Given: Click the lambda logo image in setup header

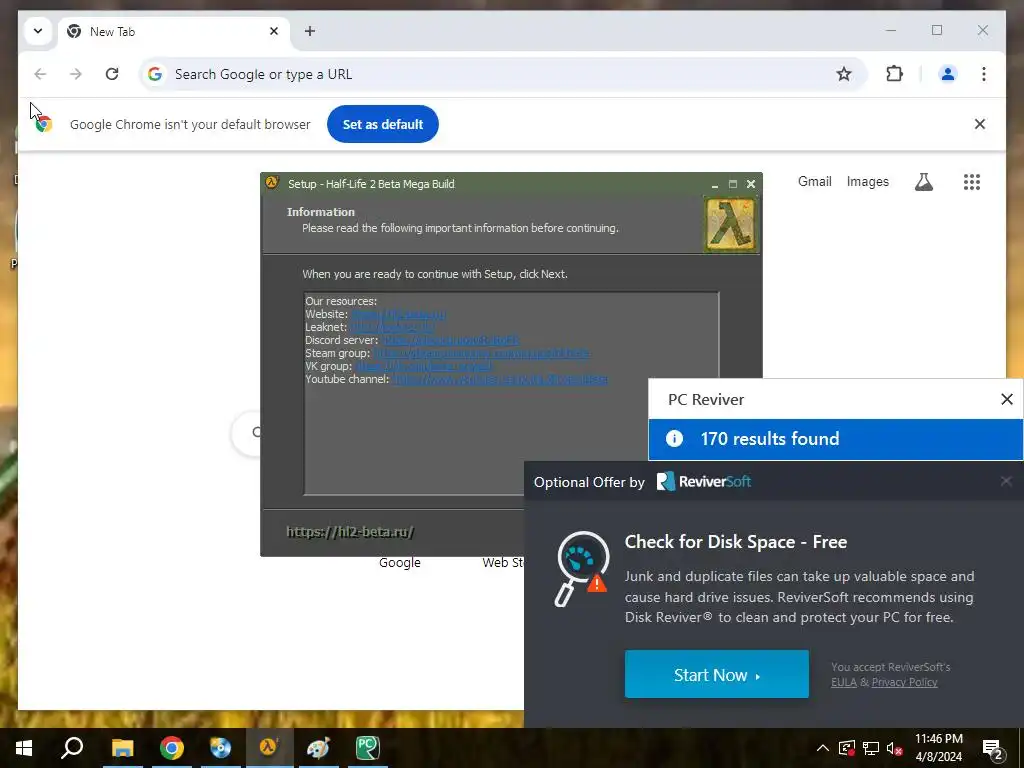Looking at the screenshot, I should tap(730, 225).
